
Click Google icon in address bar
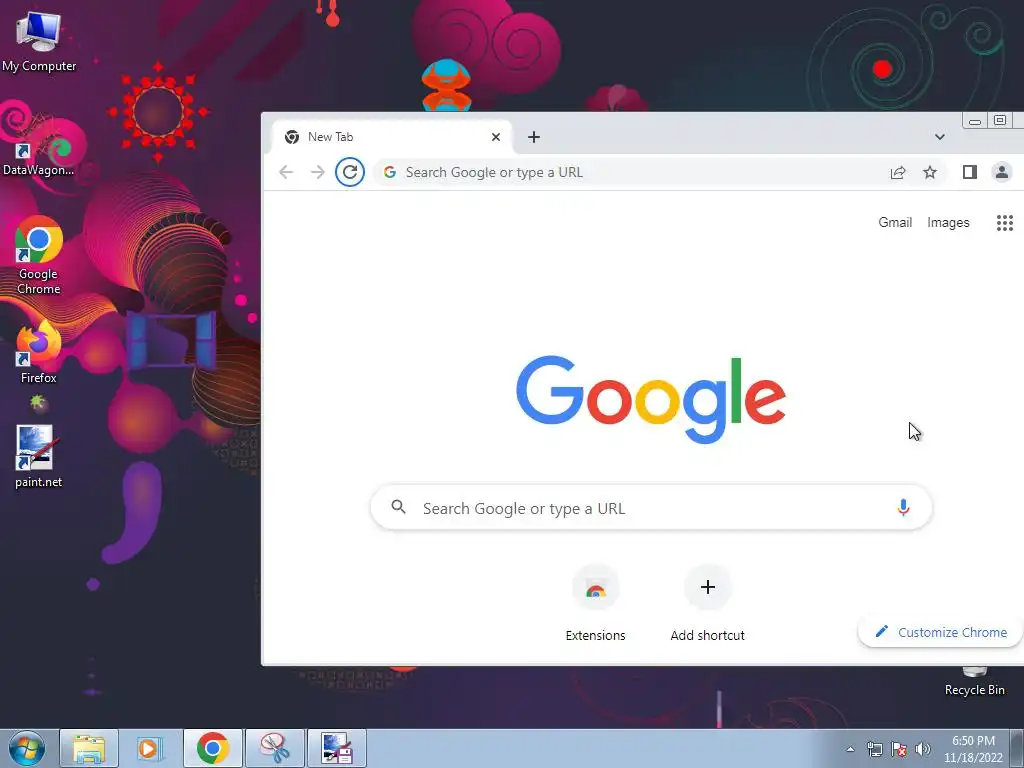[390, 172]
